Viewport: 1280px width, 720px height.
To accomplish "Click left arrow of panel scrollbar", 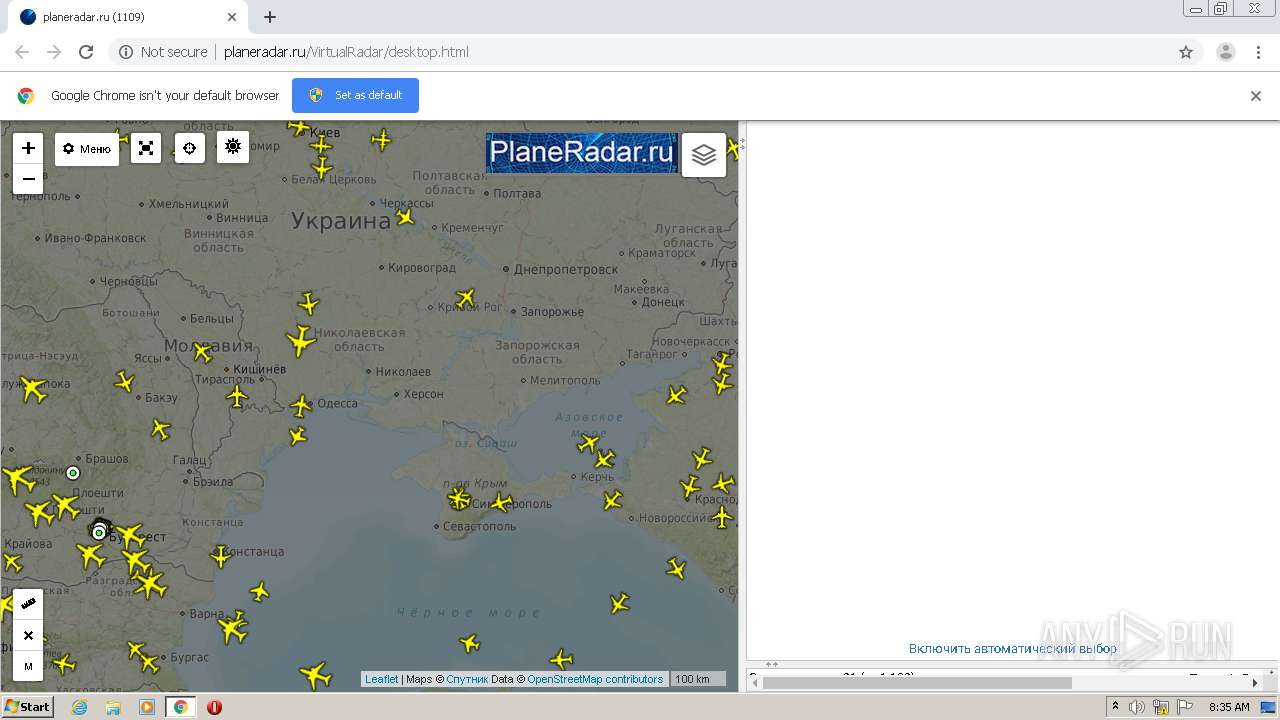I will pyautogui.click(x=755, y=683).
